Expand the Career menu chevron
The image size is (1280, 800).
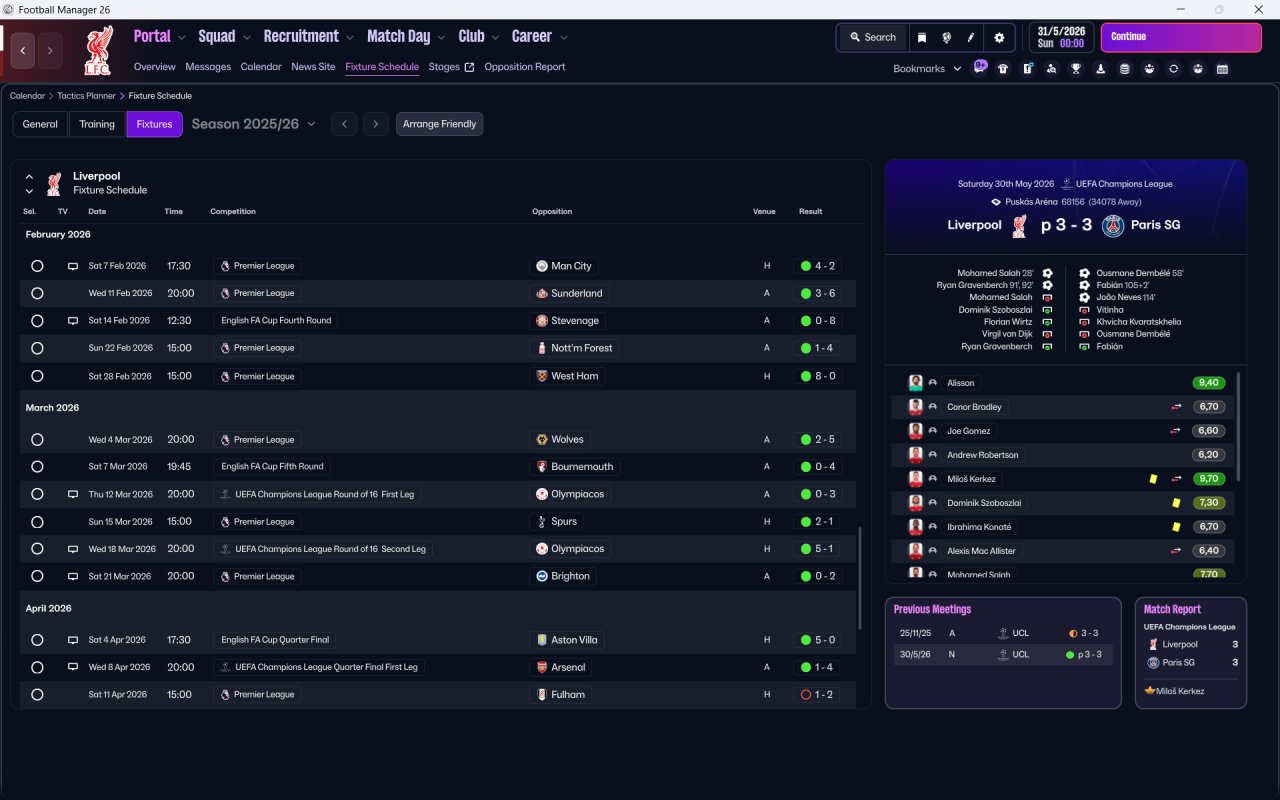point(564,37)
